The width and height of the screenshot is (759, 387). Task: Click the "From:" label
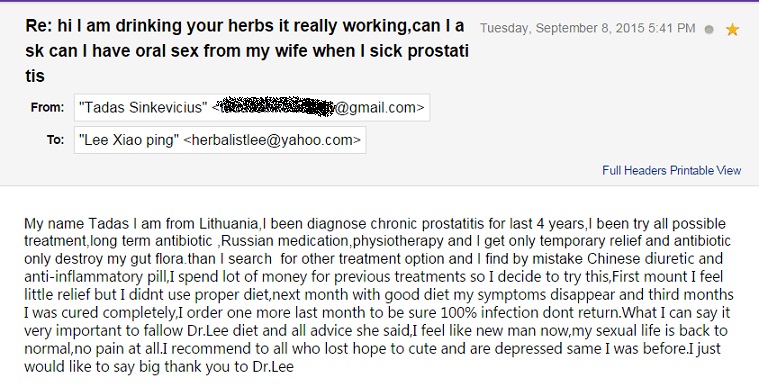tap(47, 107)
